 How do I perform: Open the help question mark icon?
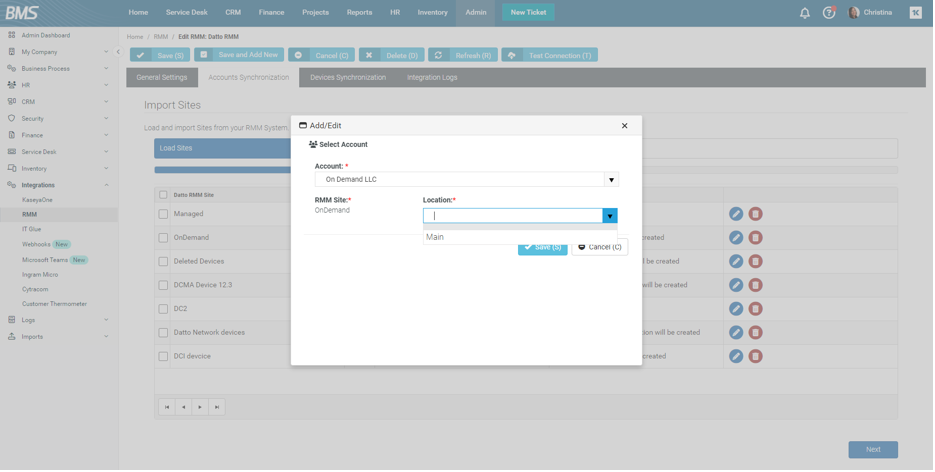tap(830, 13)
